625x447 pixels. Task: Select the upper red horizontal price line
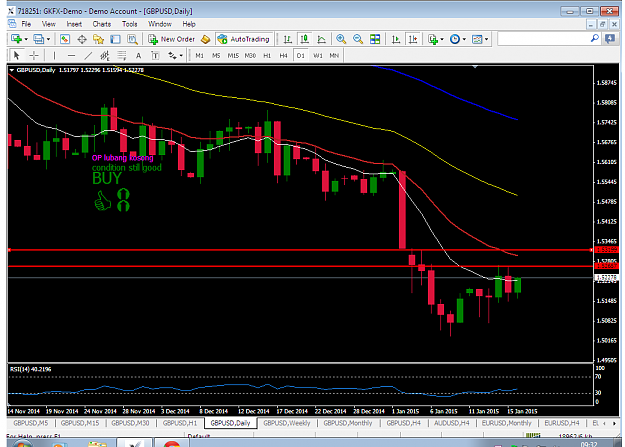click(299, 250)
